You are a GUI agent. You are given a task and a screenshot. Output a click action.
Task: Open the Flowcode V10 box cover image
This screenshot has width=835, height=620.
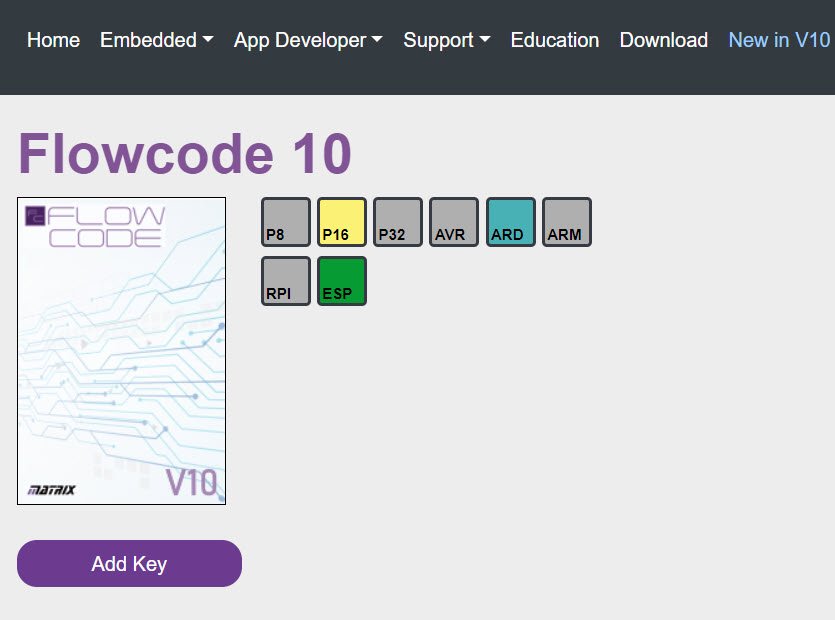click(x=121, y=351)
